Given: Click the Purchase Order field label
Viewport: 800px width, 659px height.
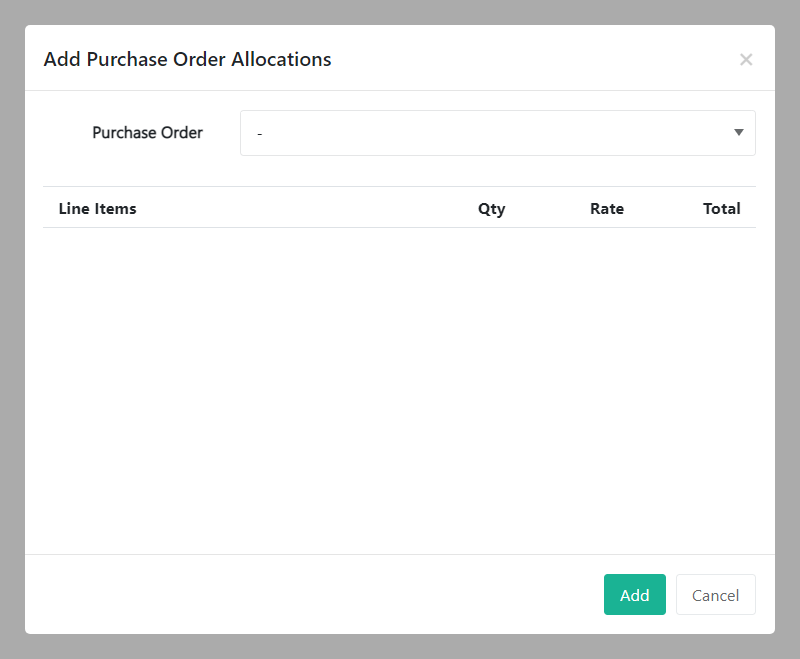Looking at the screenshot, I should tap(147, 133).
